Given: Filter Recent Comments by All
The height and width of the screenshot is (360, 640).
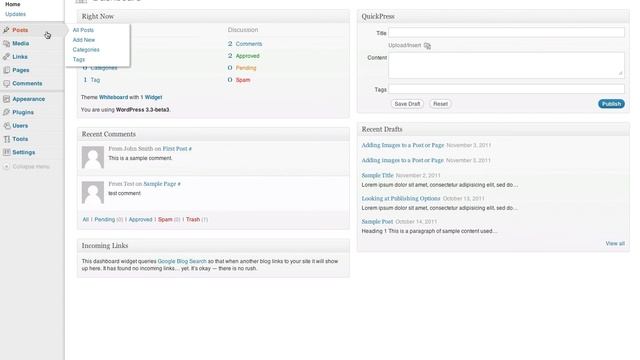Looking at the screenshot, I should (86, 220).
